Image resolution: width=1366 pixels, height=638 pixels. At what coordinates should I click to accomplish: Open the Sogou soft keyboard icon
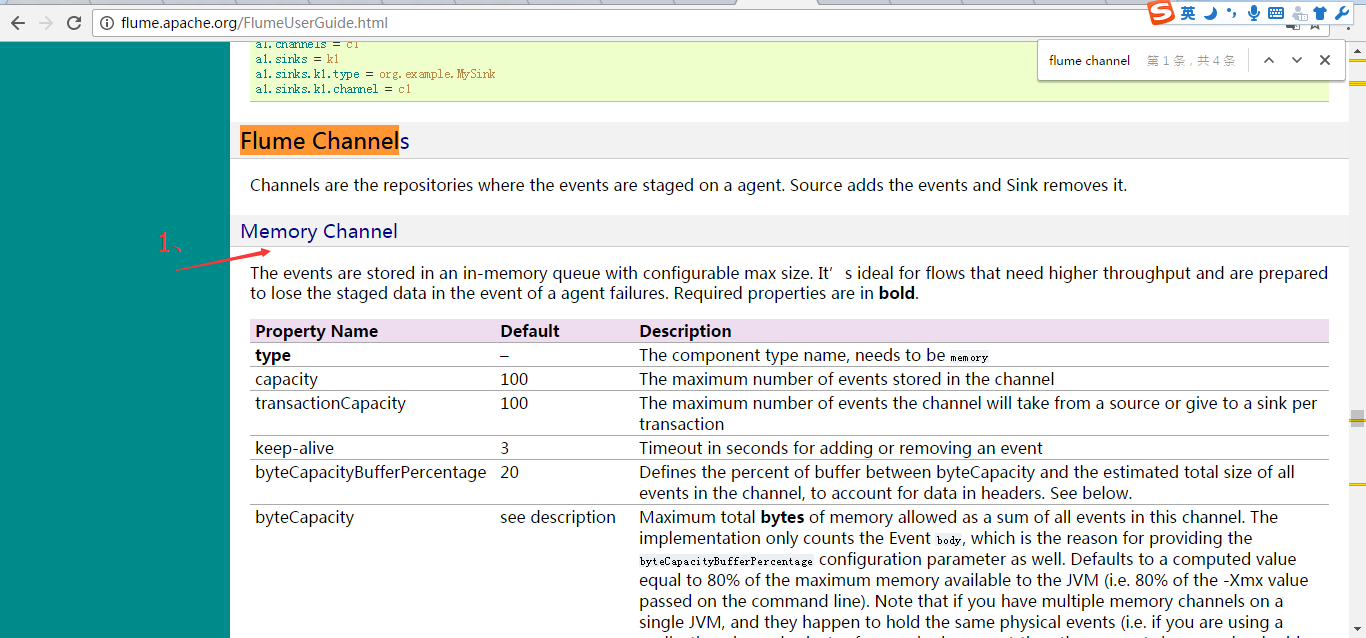(1276, 13)
